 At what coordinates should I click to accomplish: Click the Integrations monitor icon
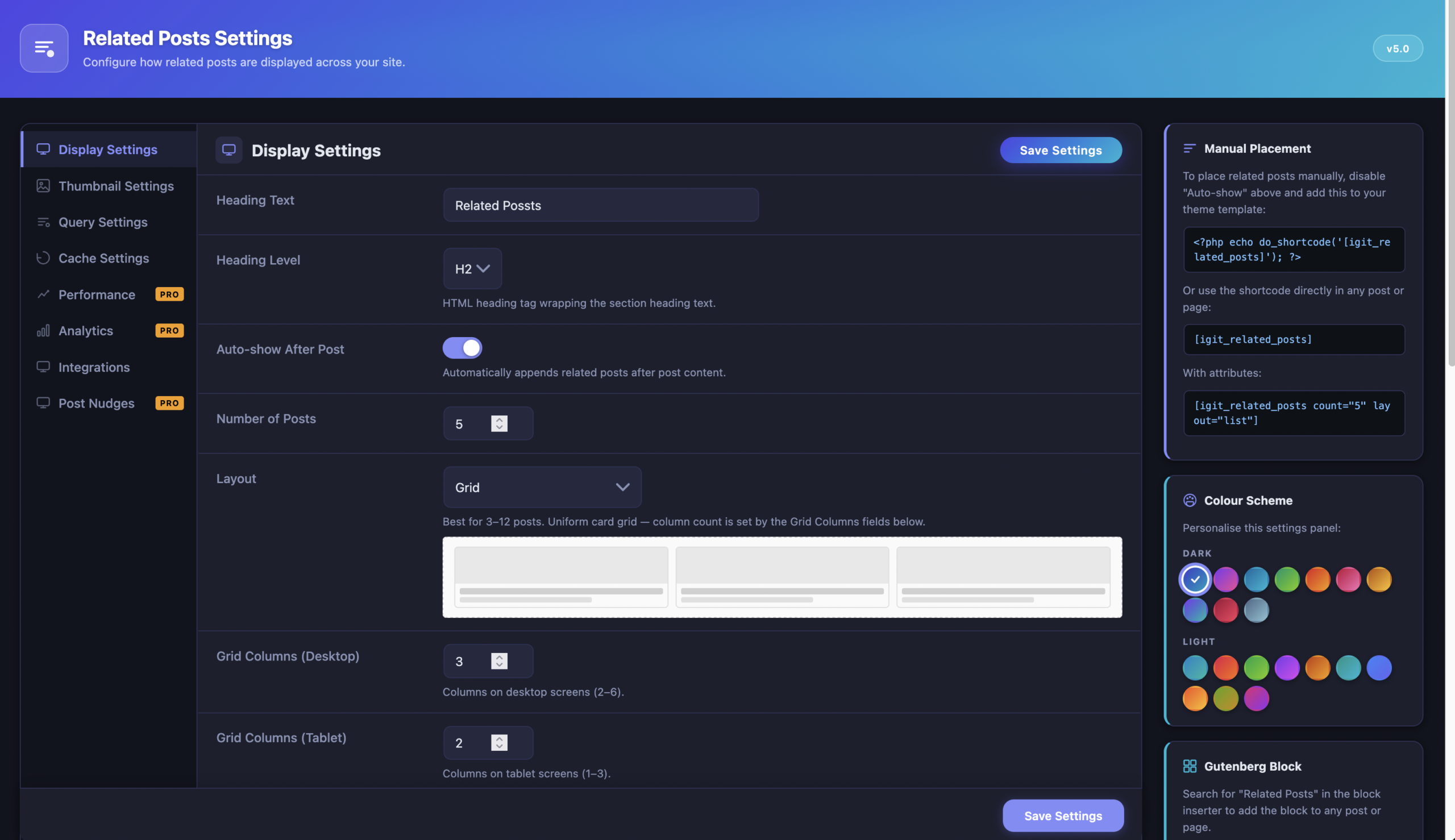pyautogui.click(x=43, y=367)
